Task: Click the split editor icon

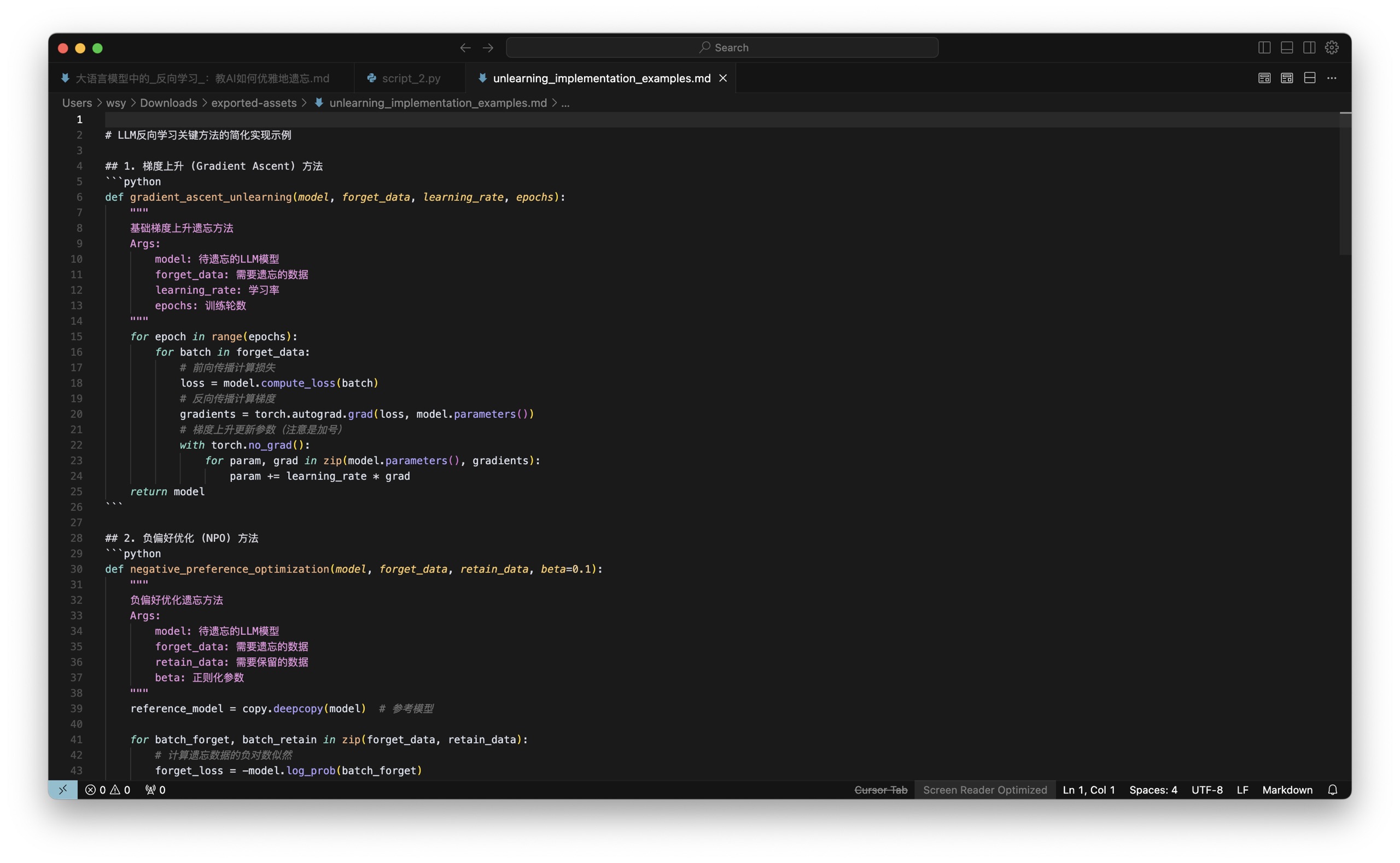Action: (x=1309, y=78)
